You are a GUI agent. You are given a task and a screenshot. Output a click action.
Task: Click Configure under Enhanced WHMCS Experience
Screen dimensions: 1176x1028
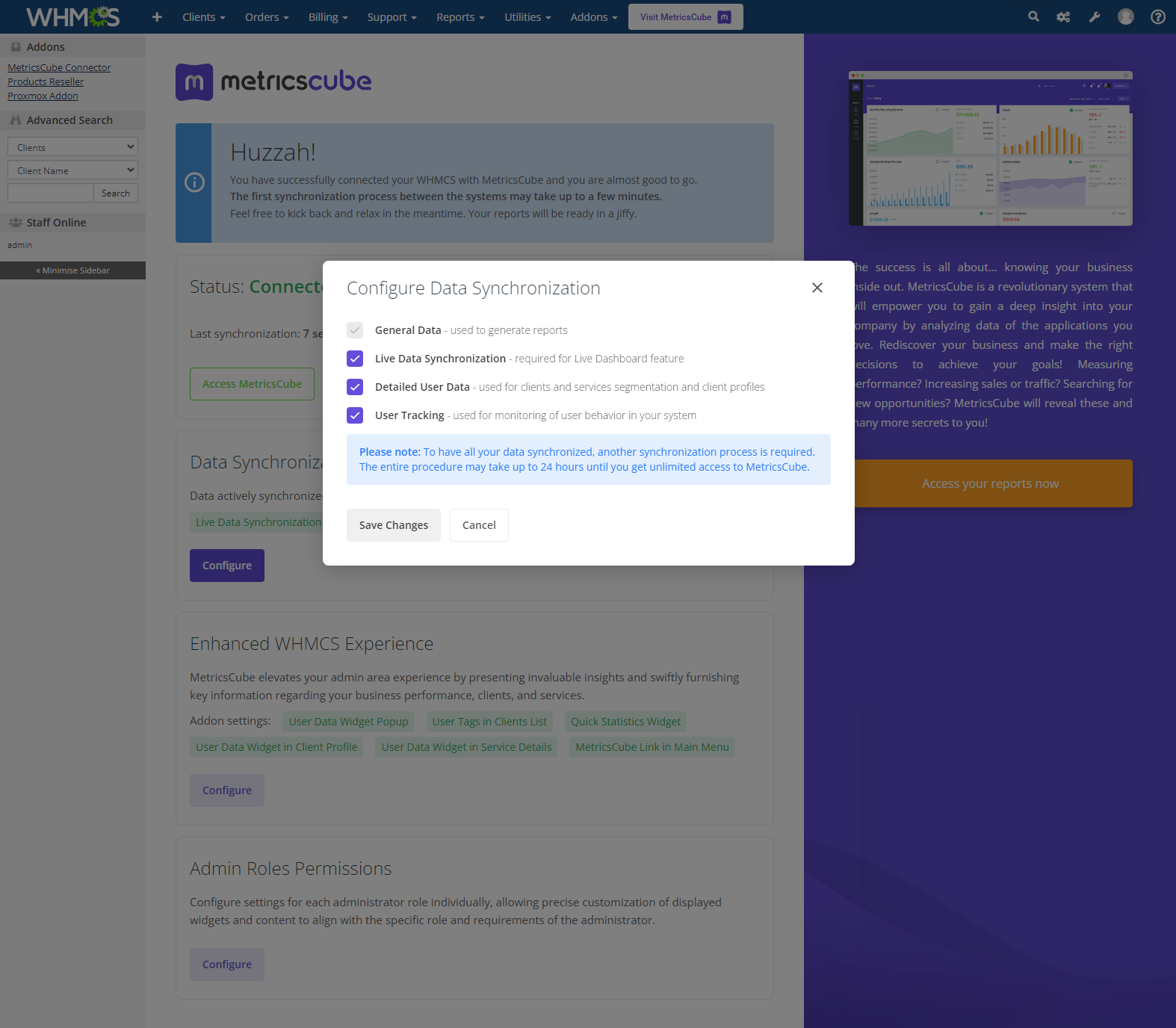tap(227, 790)
